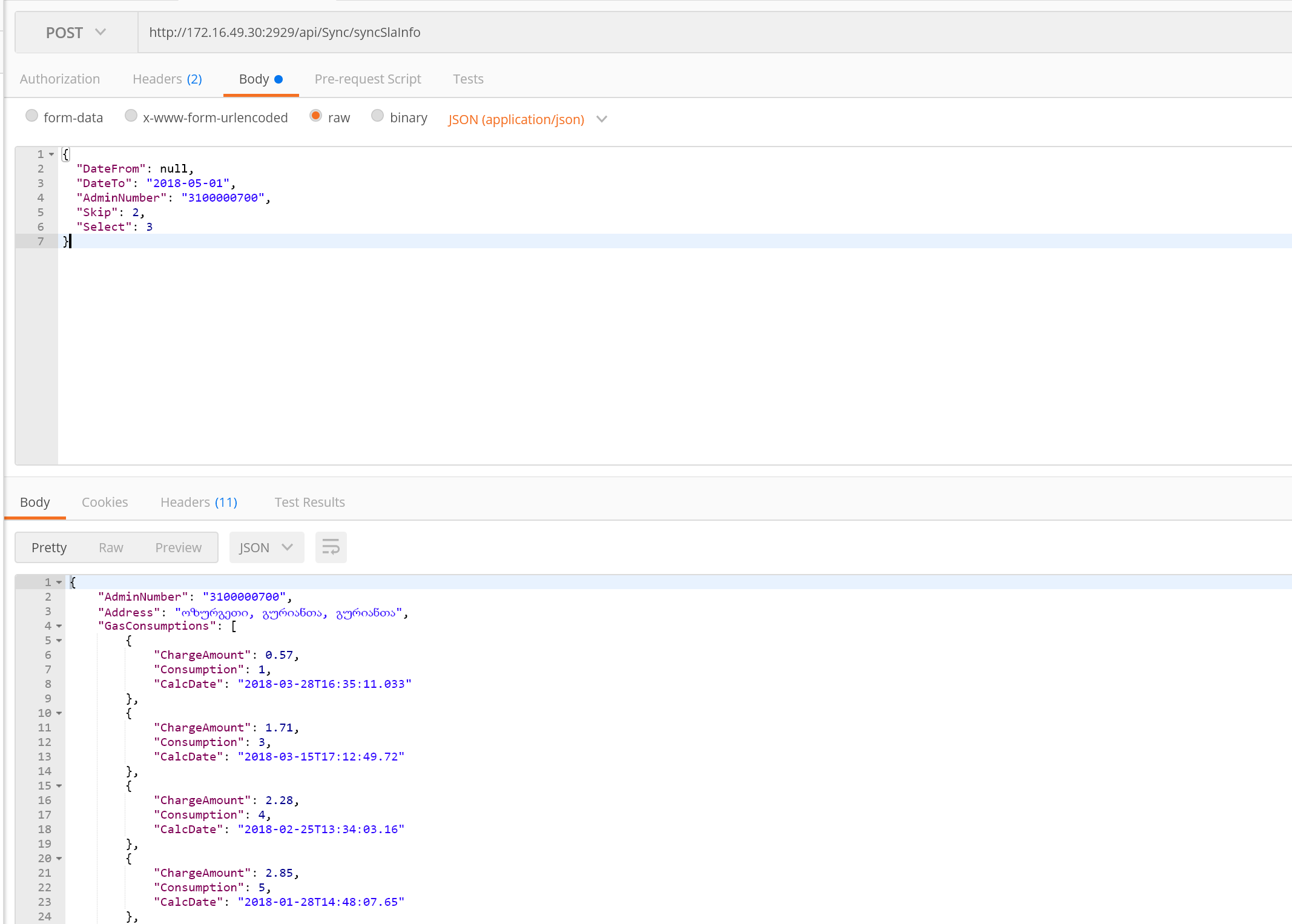The image size is (1292, 924).
Task: Open the response JSON format dropdown
Action: point(266,547)
